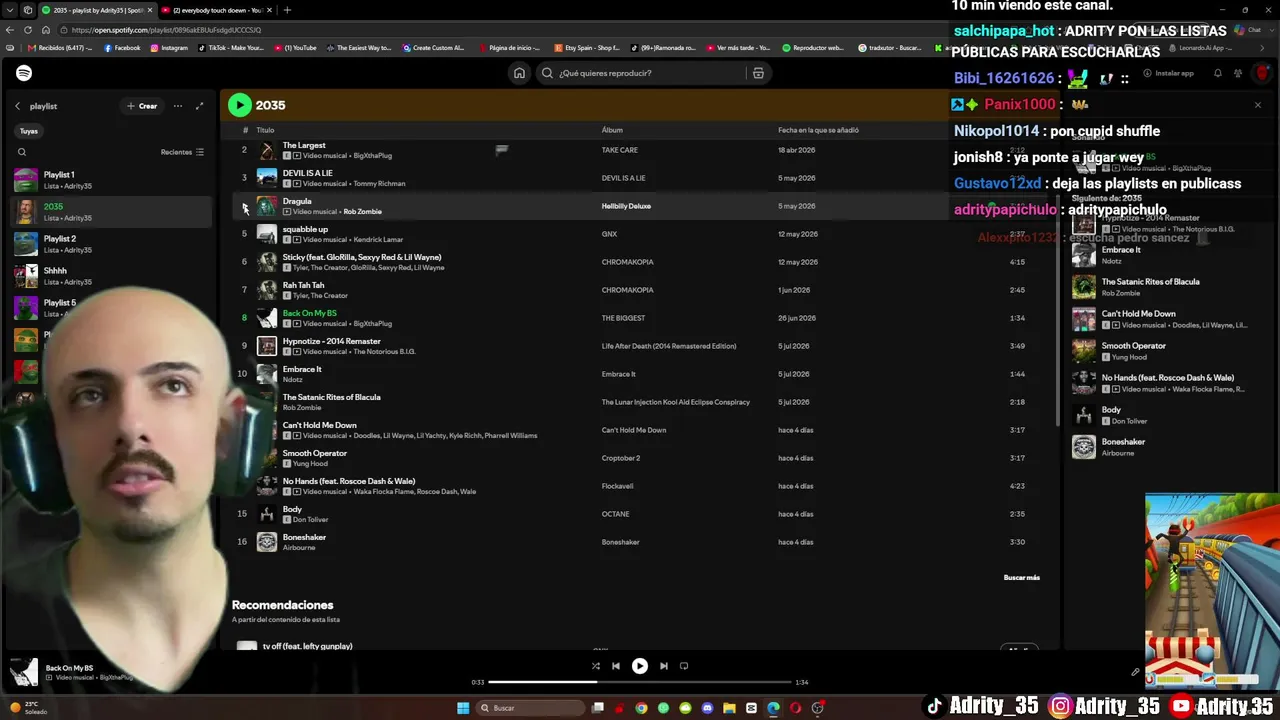
Task: Click the Hypnotize cover thumbnail in the tracklist
Action: (267, 346)
